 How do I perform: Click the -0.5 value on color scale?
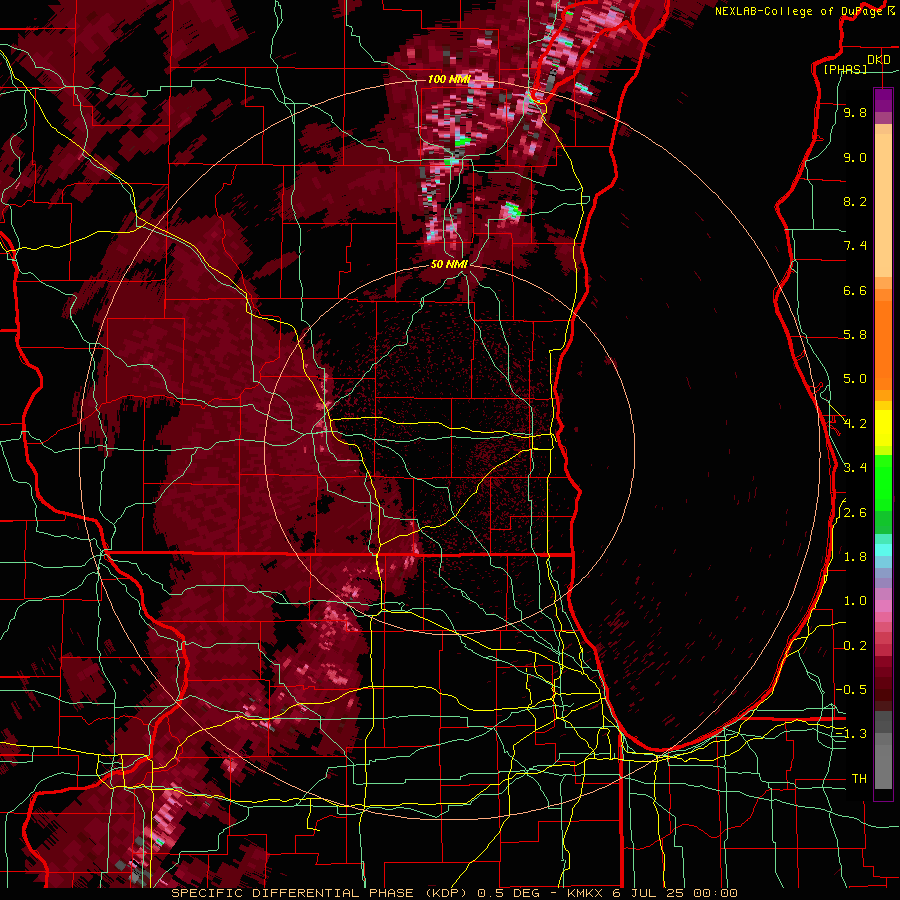point(852,689)
